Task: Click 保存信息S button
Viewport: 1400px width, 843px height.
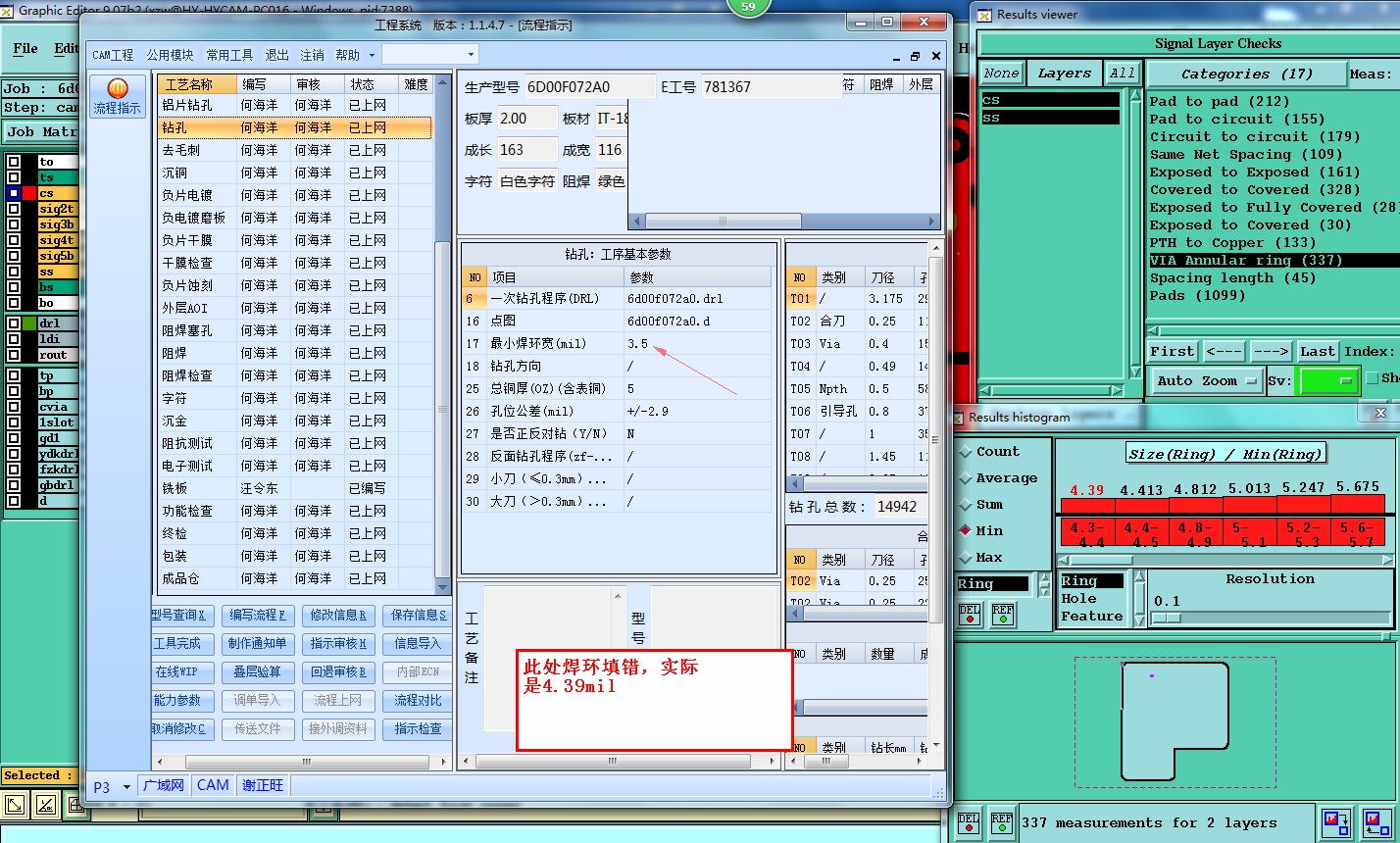Action: pyautogui.click(x=419, y=616)
